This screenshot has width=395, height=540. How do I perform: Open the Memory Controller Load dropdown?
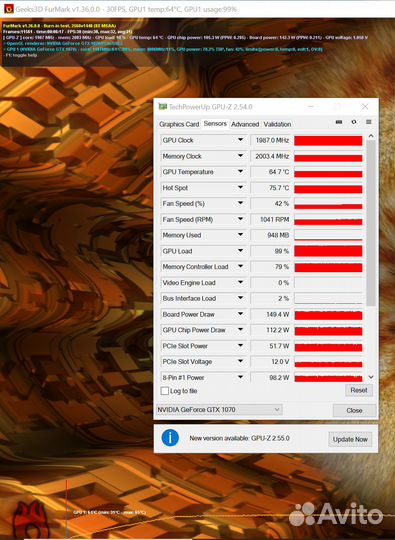(x=240, y=267)
